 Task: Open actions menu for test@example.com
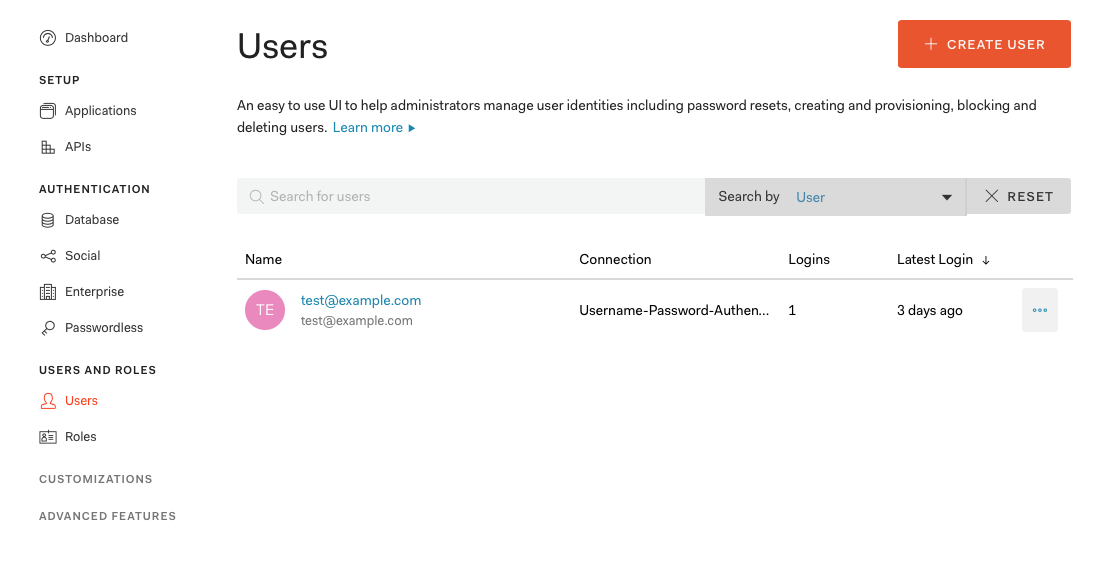[x=1039, y=310]
